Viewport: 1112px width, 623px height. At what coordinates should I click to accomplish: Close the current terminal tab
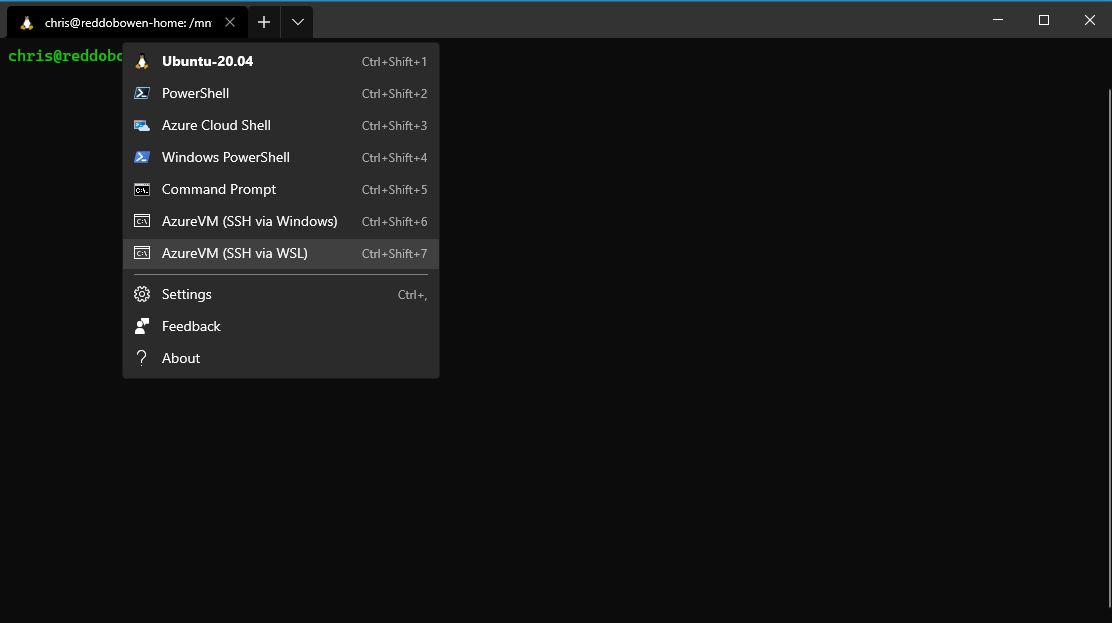[x=229, y=20]
